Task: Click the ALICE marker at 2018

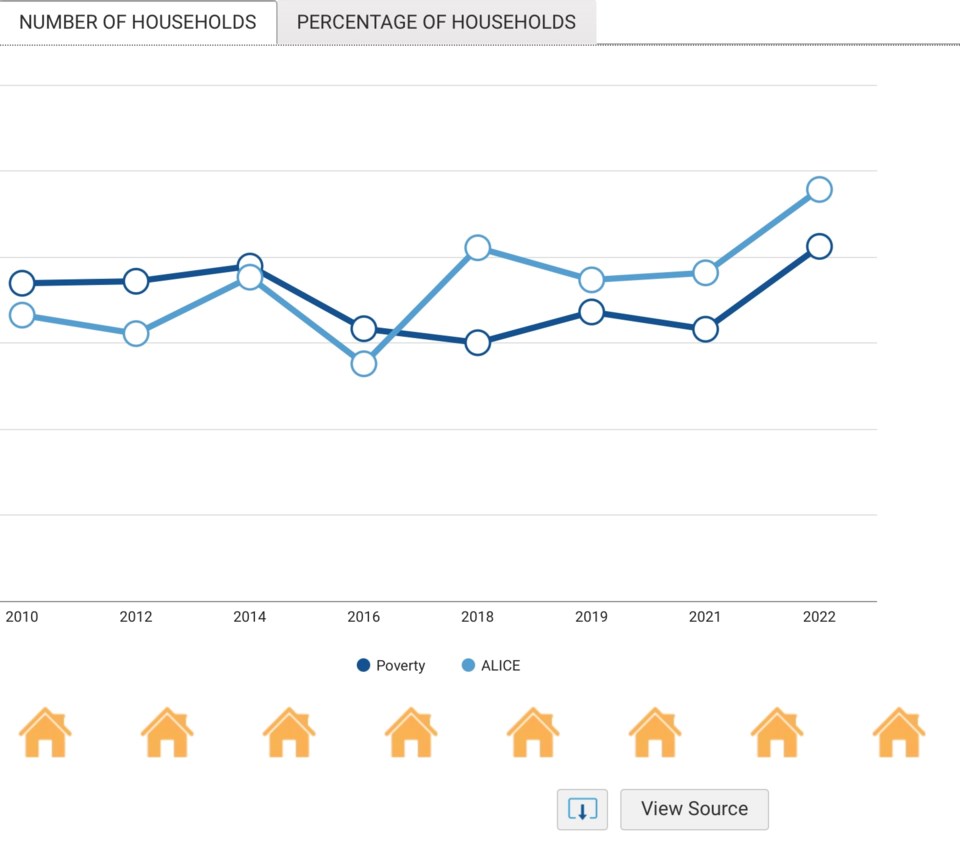Action: point(478,248)
